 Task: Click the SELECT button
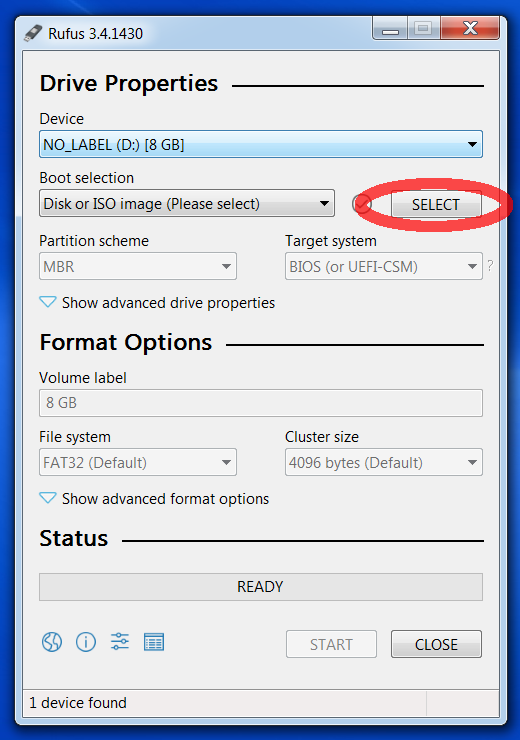click(x=436, y=204)
